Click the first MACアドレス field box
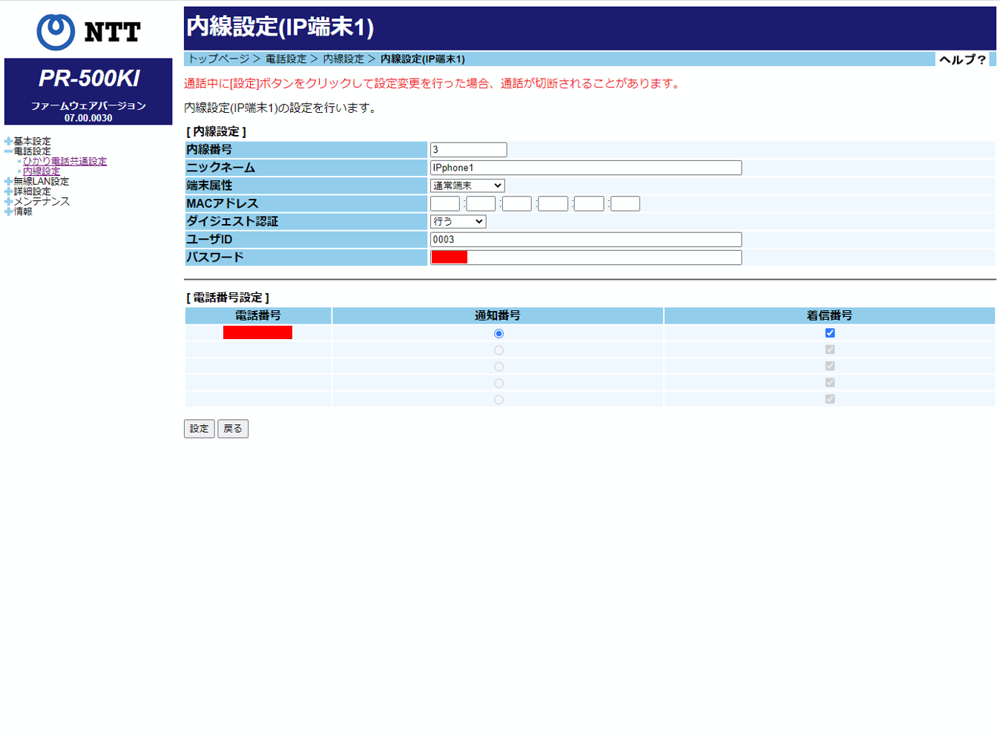 tap(445, 204)
